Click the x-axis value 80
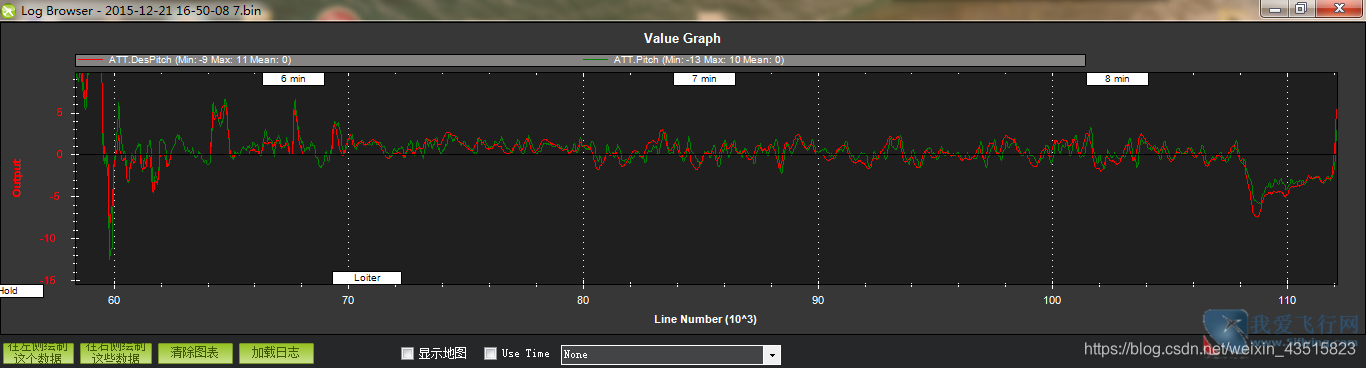The image size is (1366, 368). point(583,300)
